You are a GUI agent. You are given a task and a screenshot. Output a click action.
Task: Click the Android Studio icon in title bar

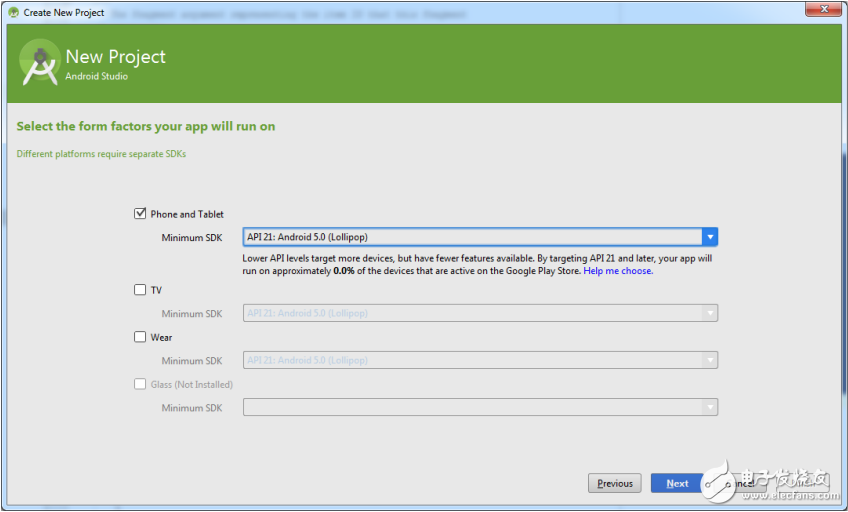click(14, 12)
